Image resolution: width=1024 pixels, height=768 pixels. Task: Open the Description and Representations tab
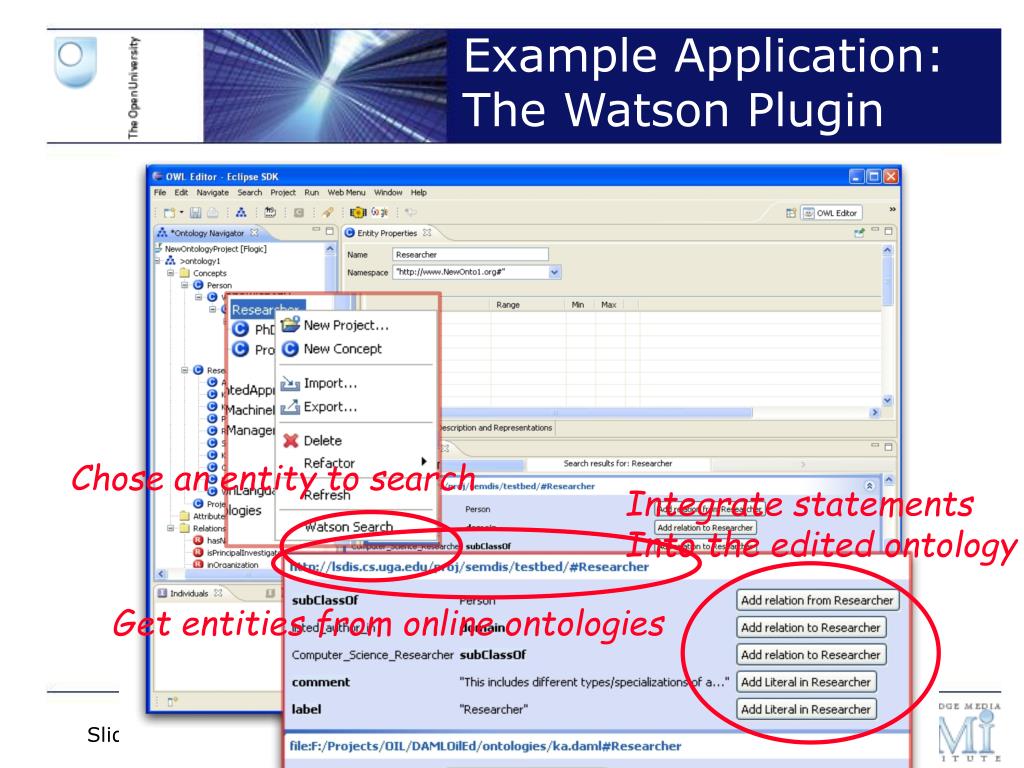coord(496,428)
